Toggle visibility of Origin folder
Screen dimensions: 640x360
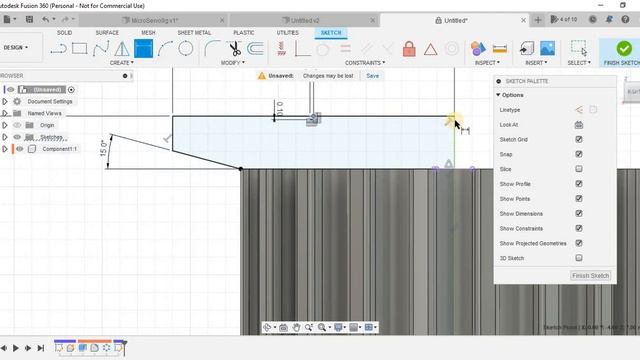17,125
